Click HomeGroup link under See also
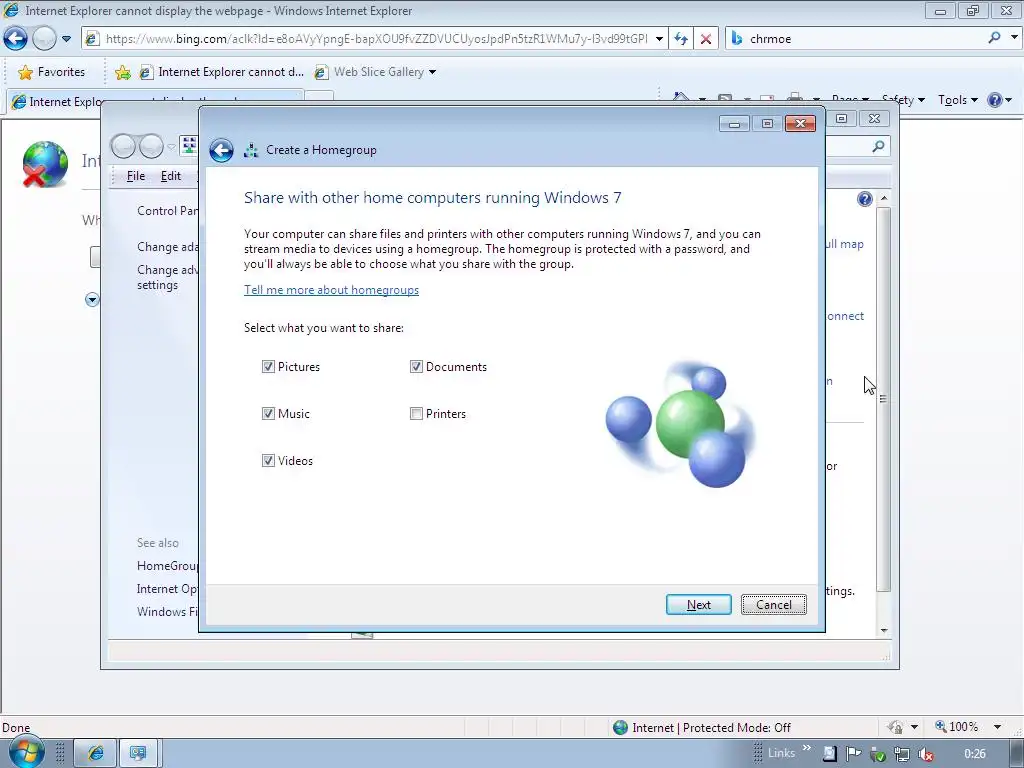 (x=167, y=566)
